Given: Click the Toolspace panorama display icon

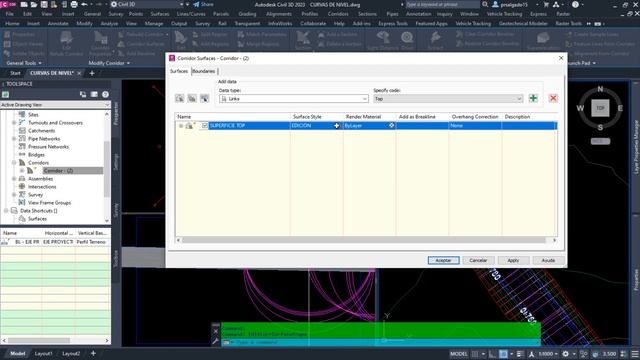Looking at the screenshot, I should pyautogui.click(x=94, y=94).
